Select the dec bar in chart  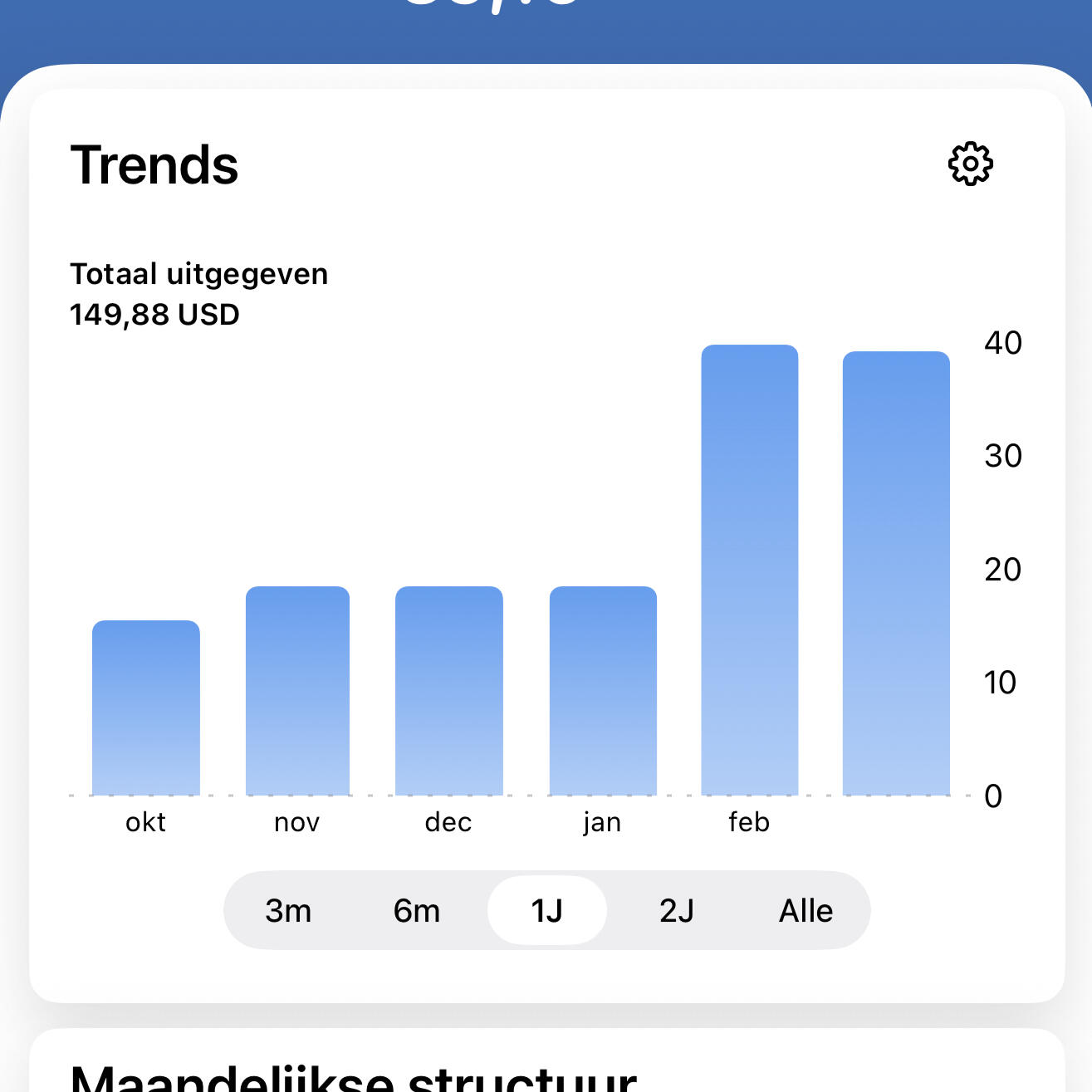449,691
